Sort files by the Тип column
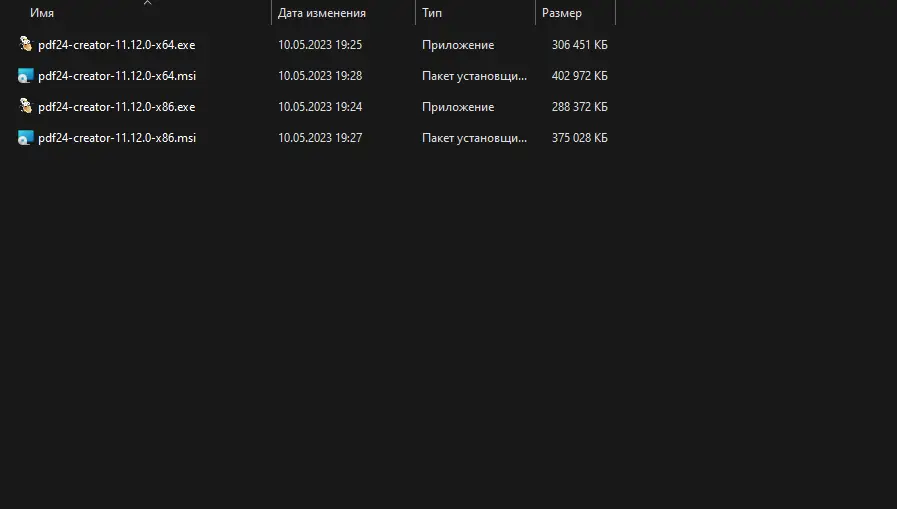 (433, 14)
